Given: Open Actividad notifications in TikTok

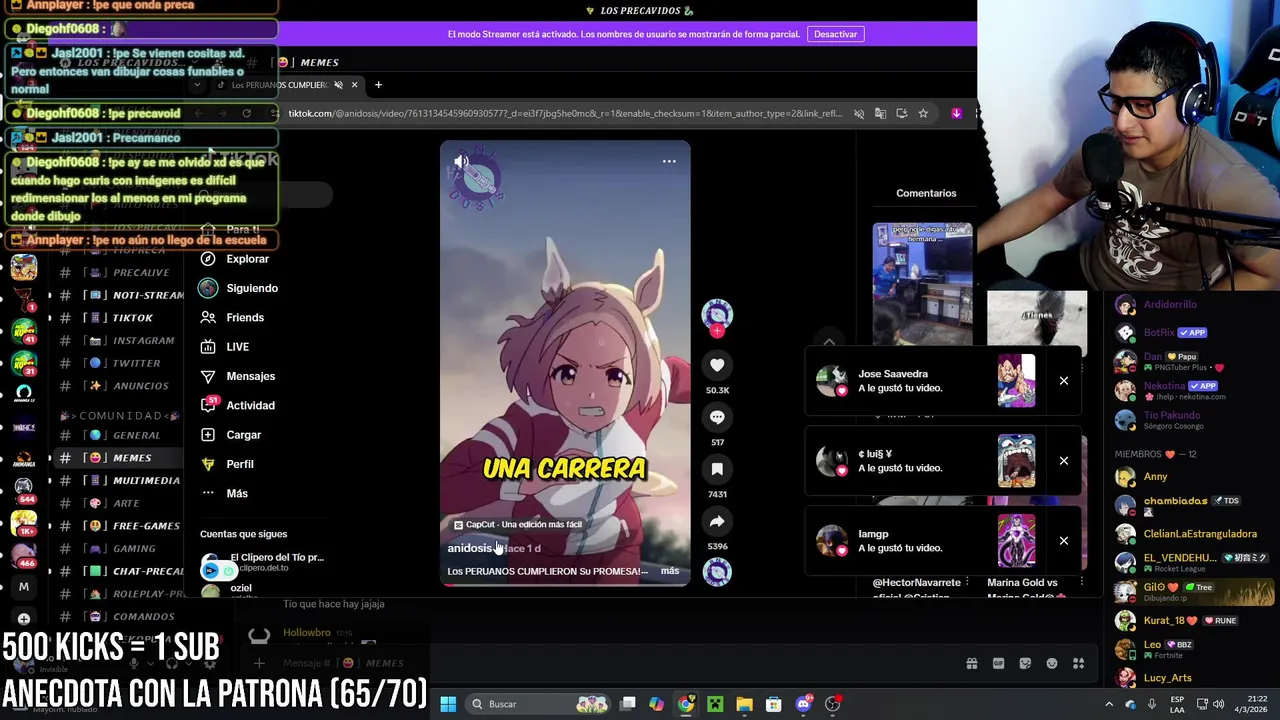Looking at the screenshot, I should tap(238, 405).
